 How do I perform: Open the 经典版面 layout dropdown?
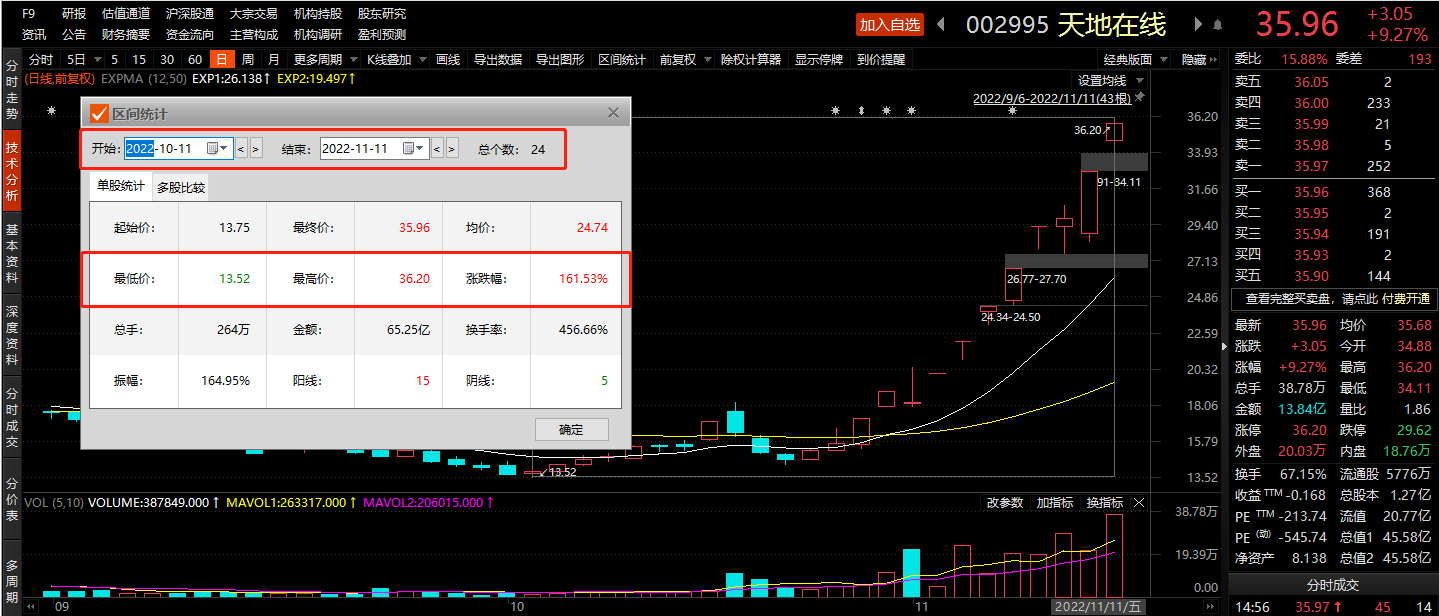click(x=1134, y=60)
